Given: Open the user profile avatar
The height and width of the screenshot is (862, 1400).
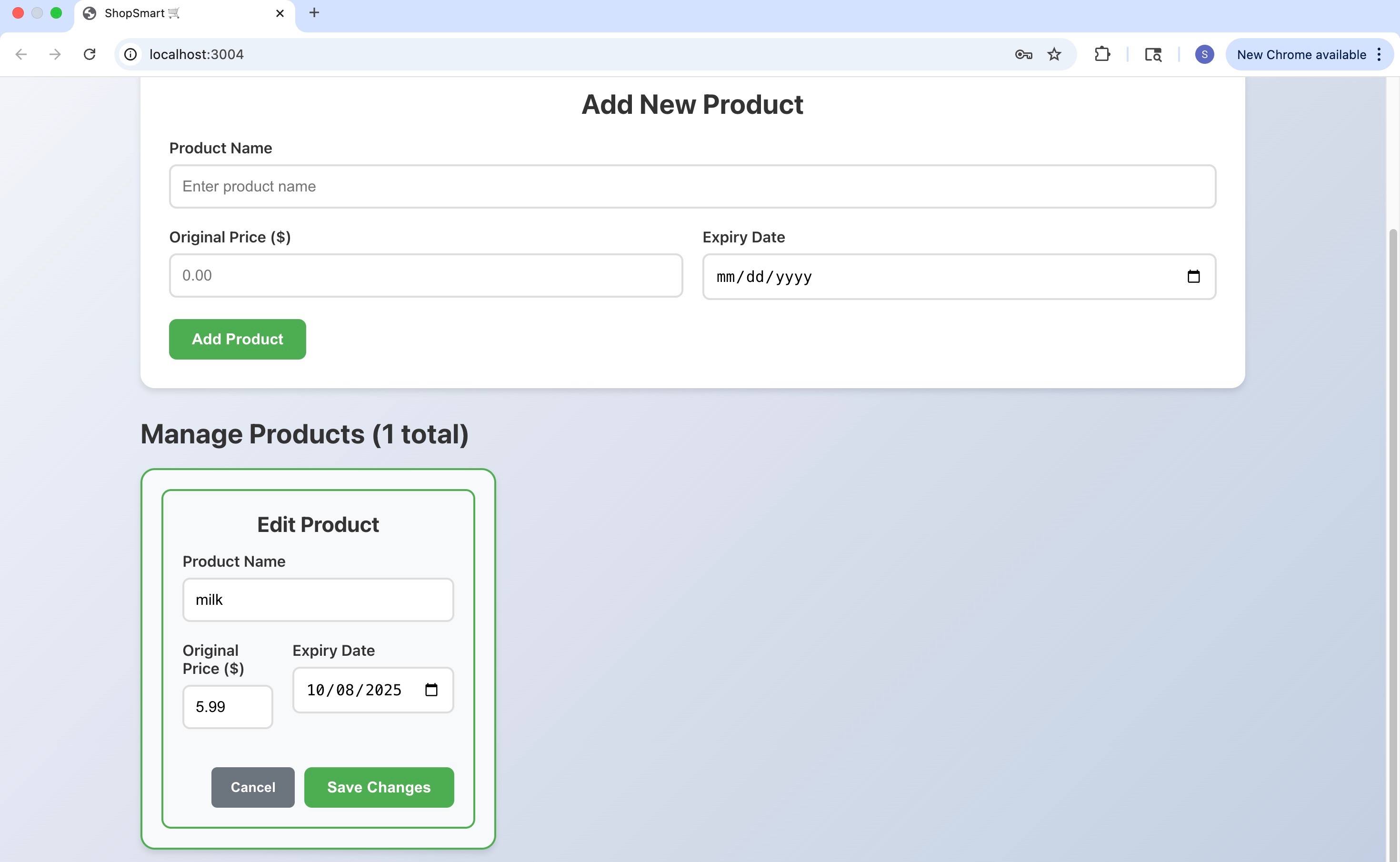Looking at the screenshot, I should [x=1204, y=54].
